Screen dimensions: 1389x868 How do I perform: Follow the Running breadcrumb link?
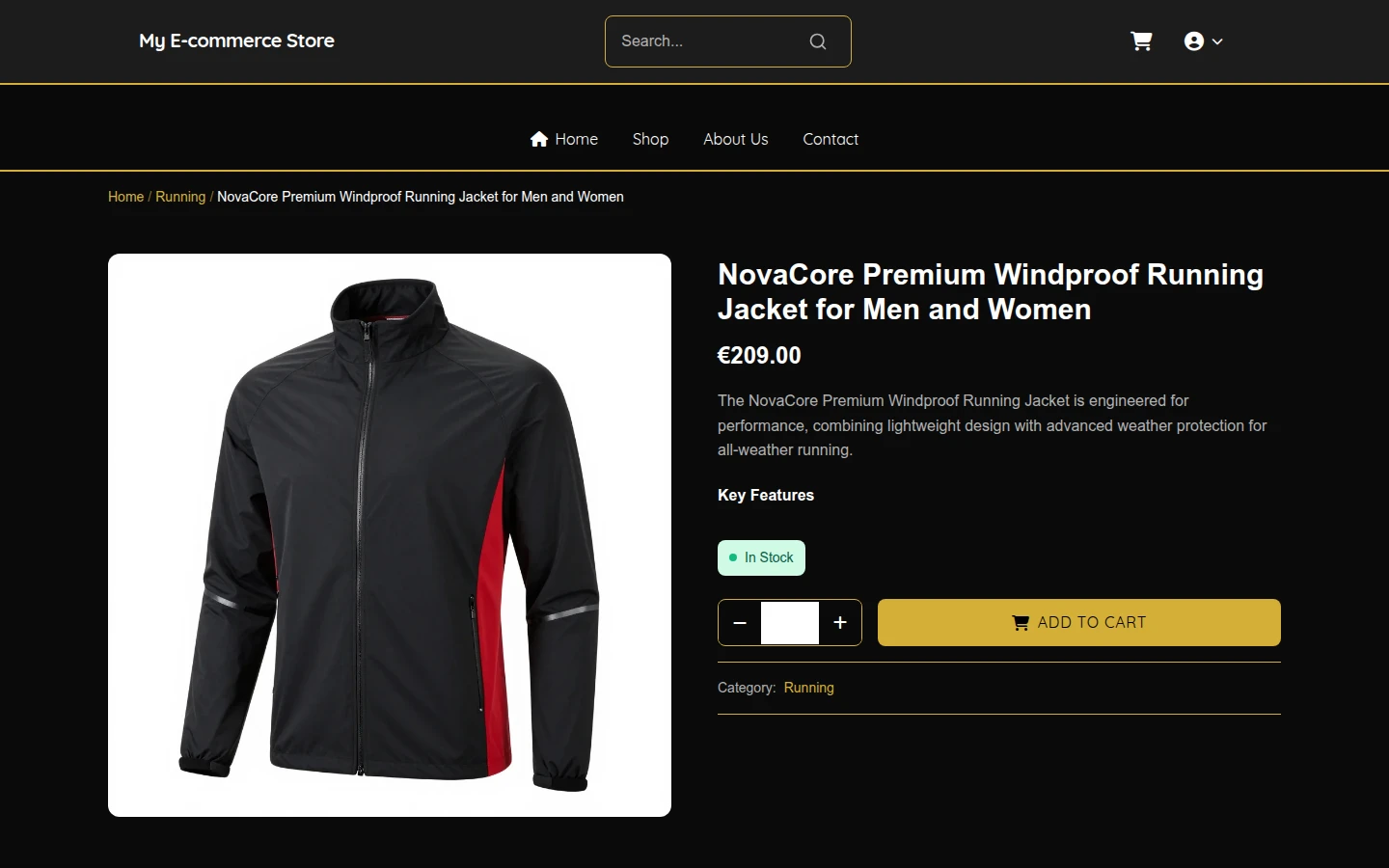tap(180, 197)
